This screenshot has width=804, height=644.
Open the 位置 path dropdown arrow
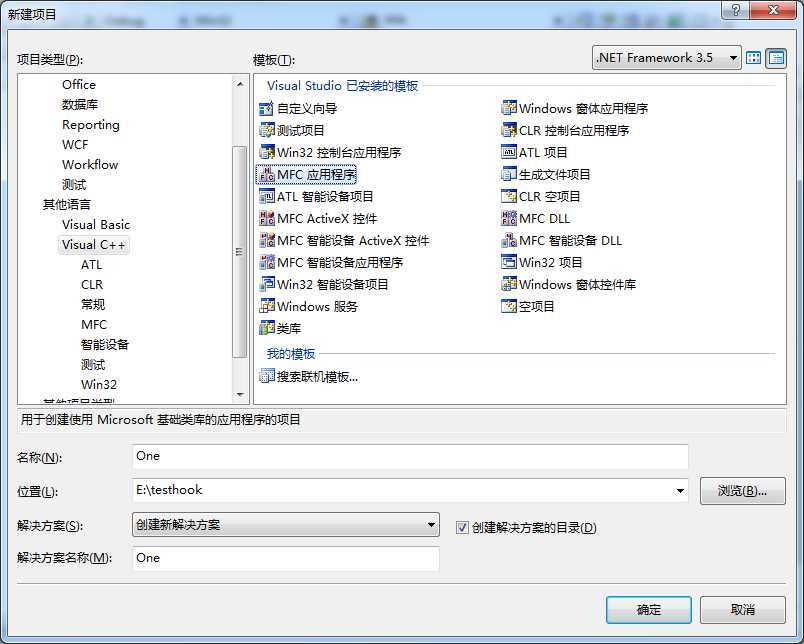pyautogui.click(x=680, y=491)
